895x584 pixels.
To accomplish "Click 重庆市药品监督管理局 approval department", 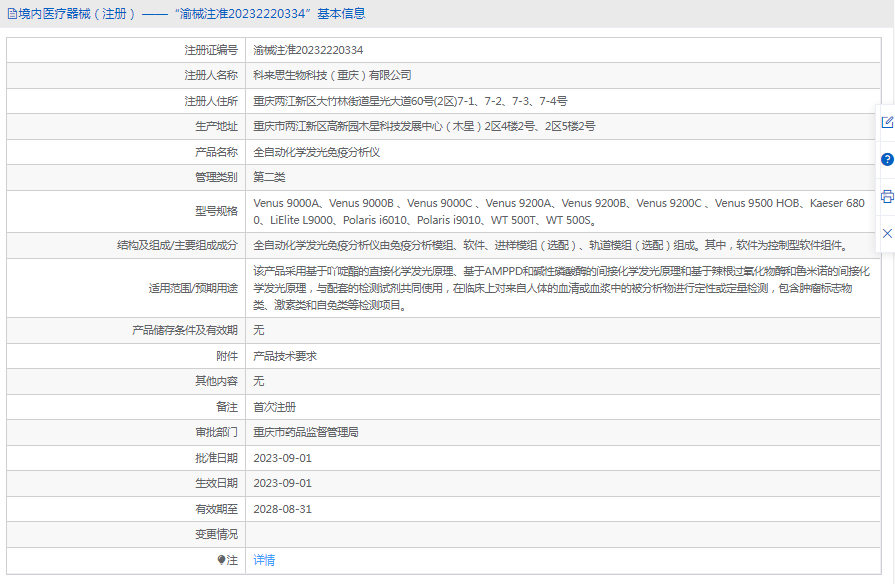I will click(x=306, y=432).
